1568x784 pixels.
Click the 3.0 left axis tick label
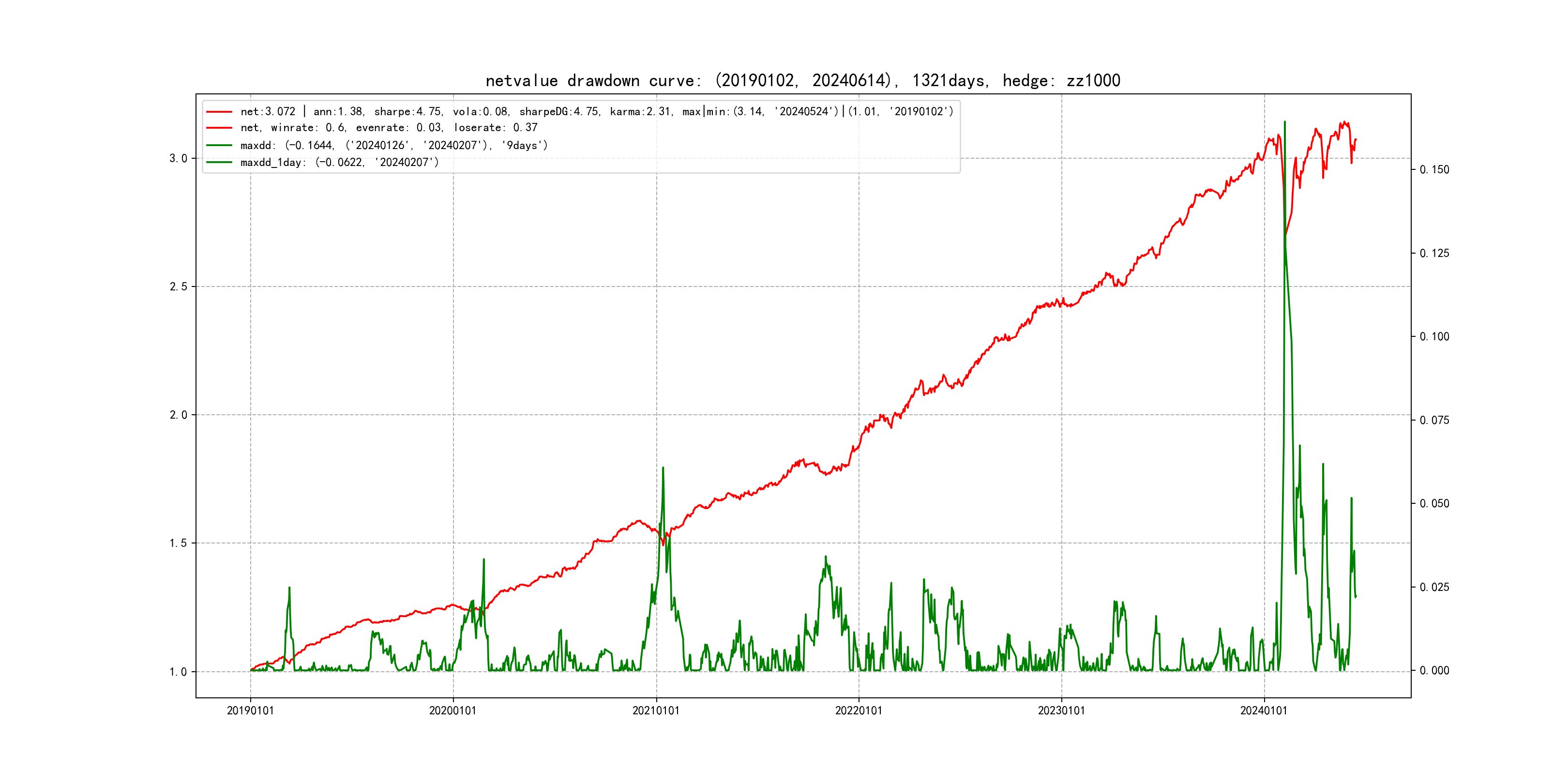pyautogui.click(x=178, y=158)
